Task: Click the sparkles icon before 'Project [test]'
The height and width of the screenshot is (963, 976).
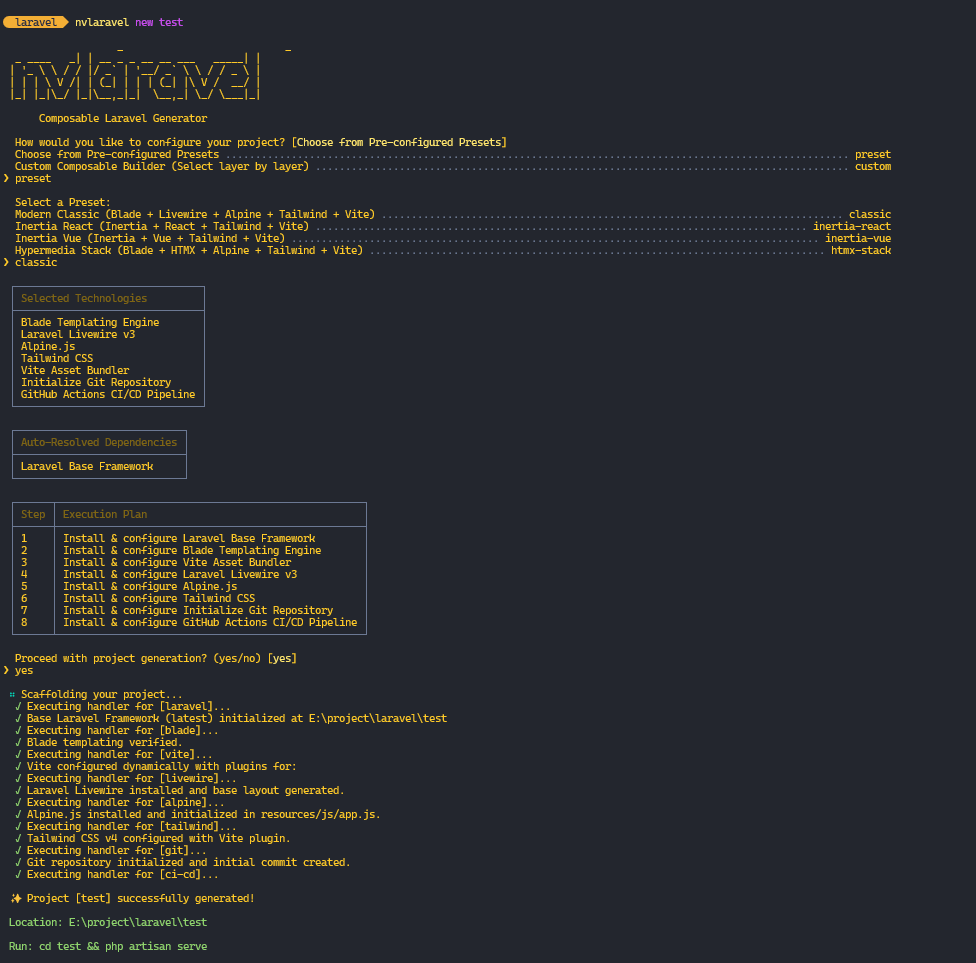Action: [16, 898]
